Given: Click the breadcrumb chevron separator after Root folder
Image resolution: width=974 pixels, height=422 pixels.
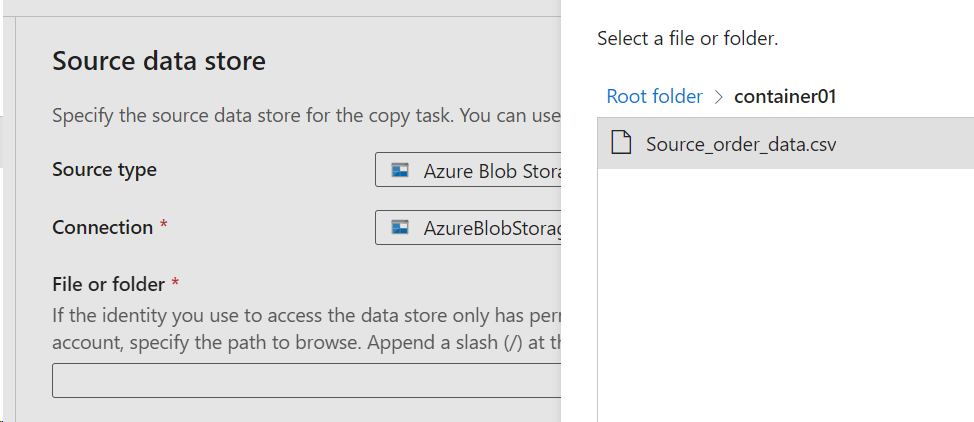Looking at the screenshot, I should 718,97.
